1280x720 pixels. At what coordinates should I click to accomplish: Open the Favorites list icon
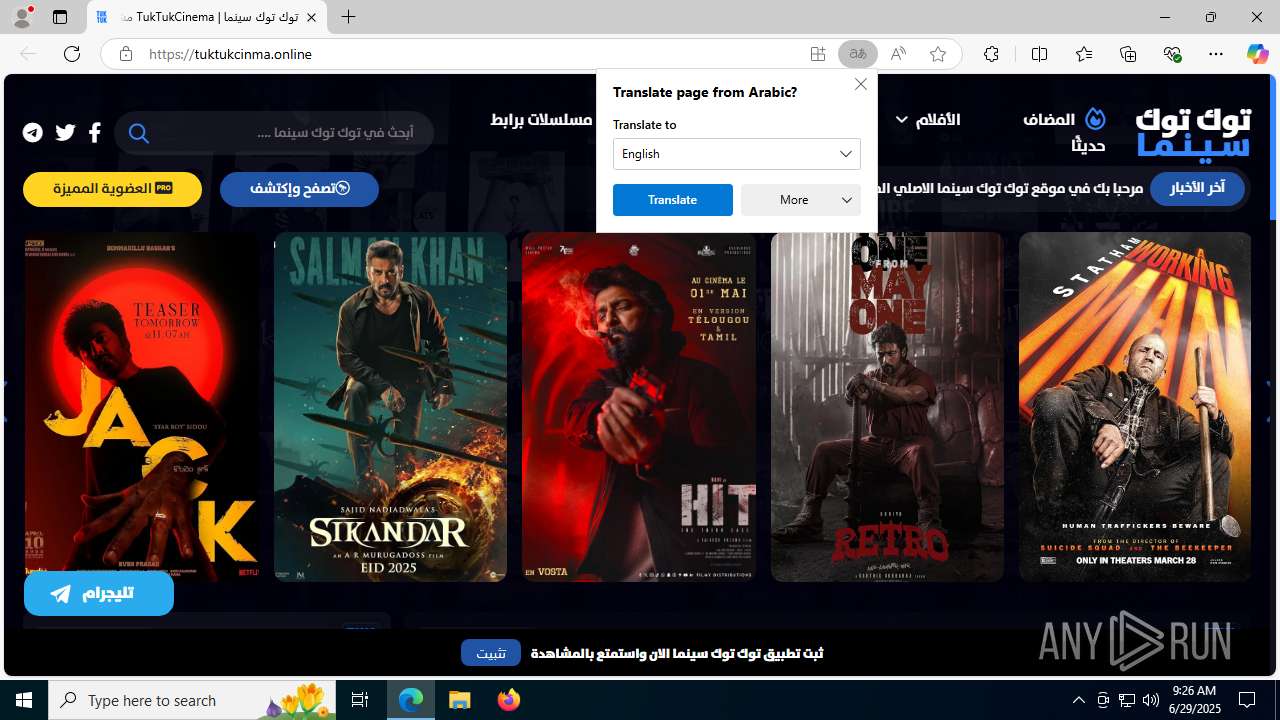(1084, 54)
